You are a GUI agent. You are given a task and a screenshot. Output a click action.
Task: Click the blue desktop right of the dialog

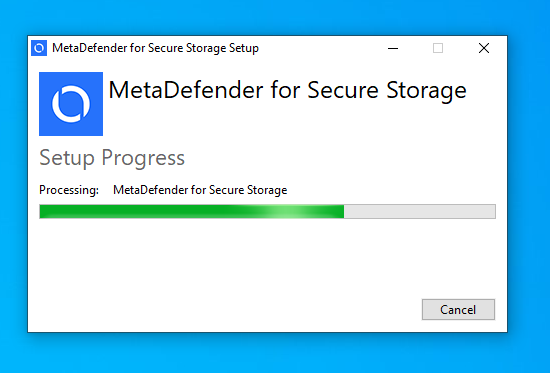point(528,182)
